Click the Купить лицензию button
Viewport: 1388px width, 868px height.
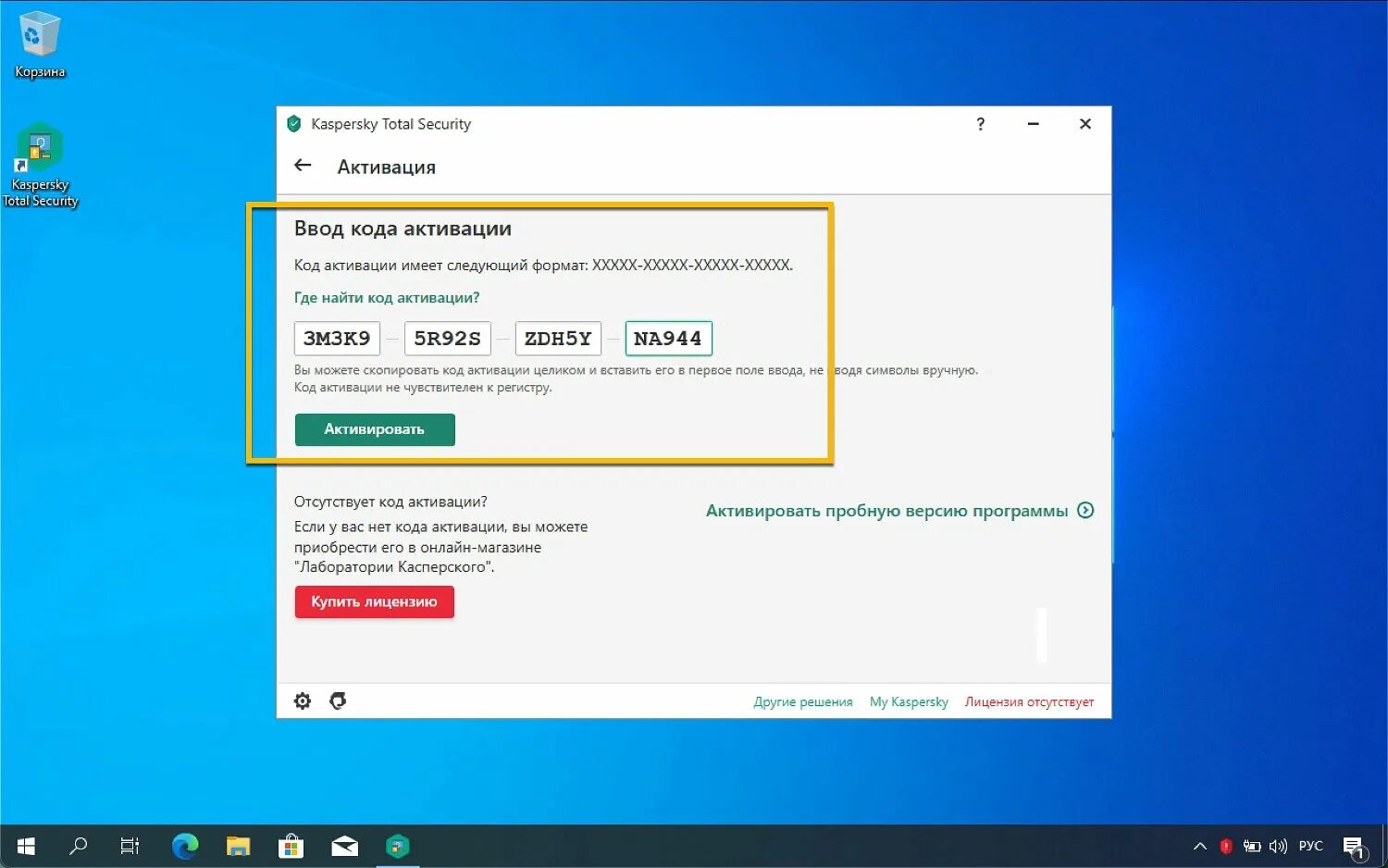tap(374, 601)
